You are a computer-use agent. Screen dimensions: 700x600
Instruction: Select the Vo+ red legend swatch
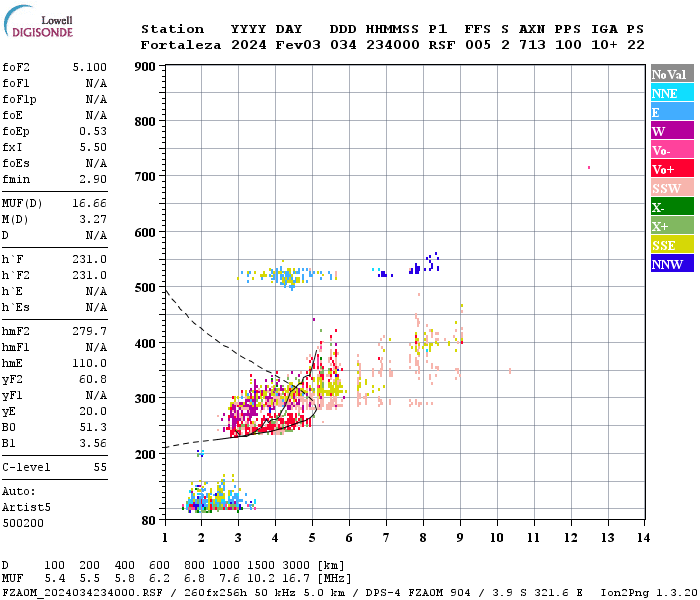coord(672,169)
